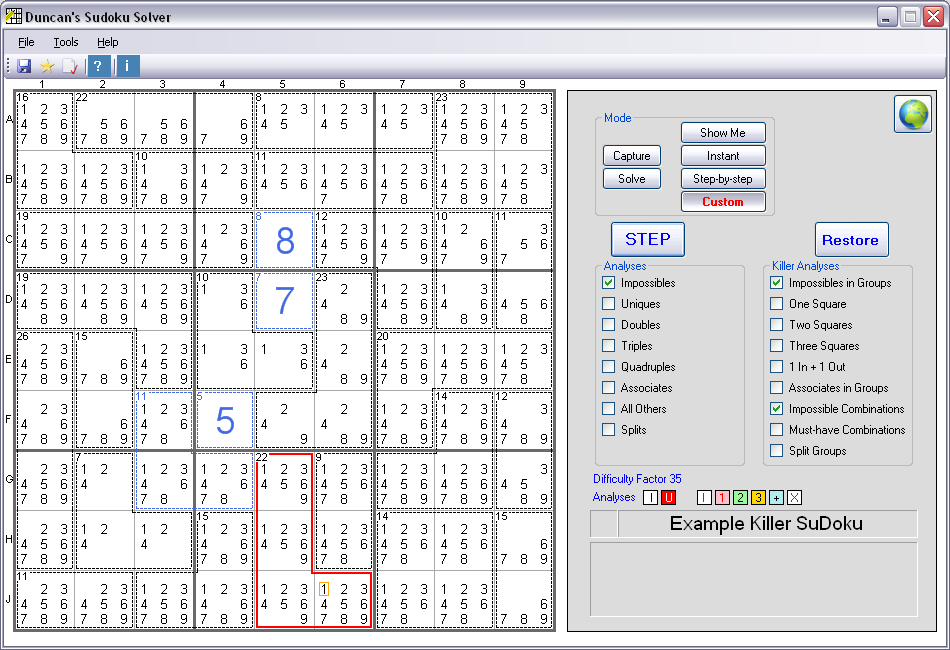Viewport: 950px width, 650px height.
Task: Click the red 'X' analyses box
Action: point(795,497)
